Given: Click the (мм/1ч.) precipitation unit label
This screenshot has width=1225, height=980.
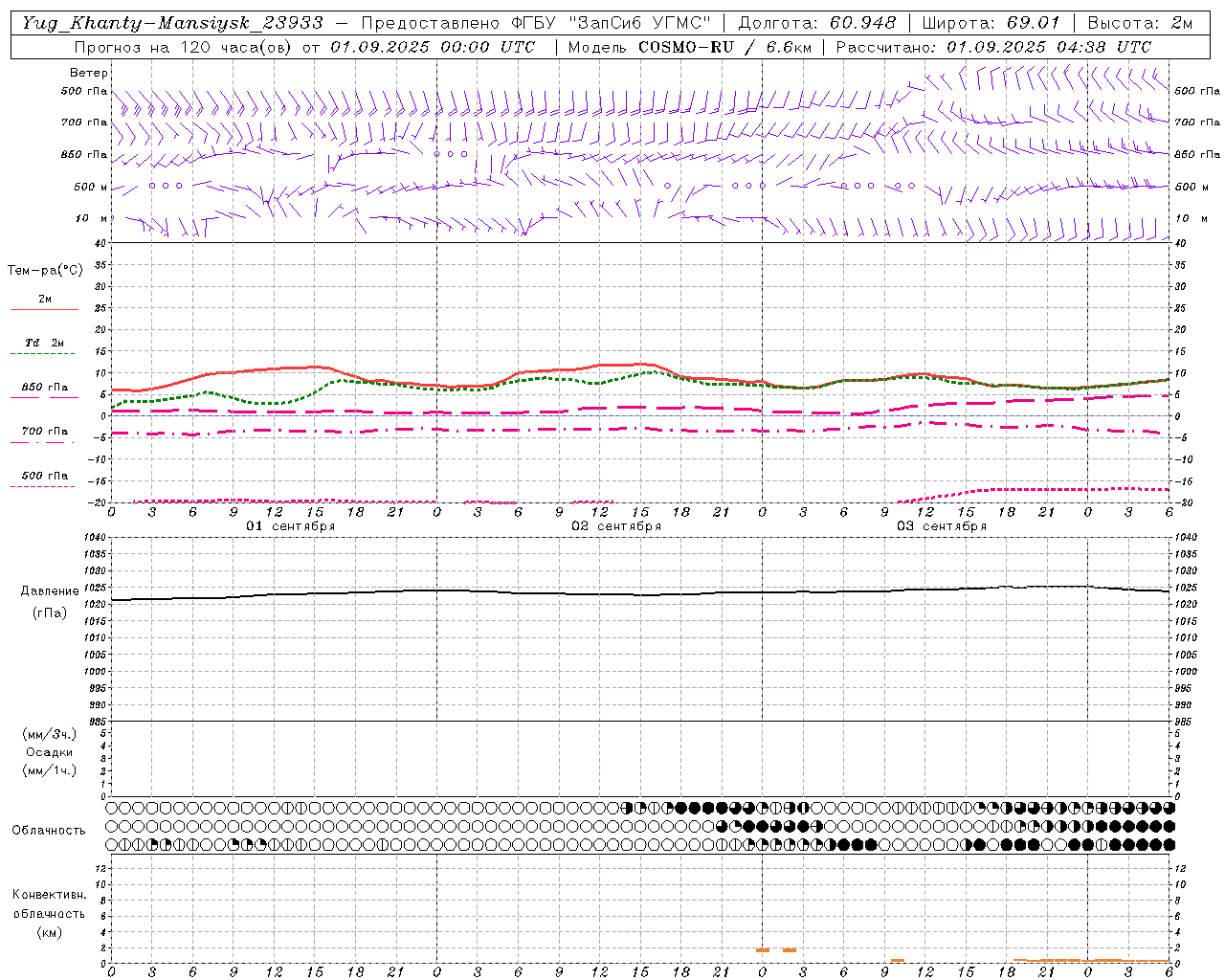Looking at the screenshot, I should (x=50, y=770).
